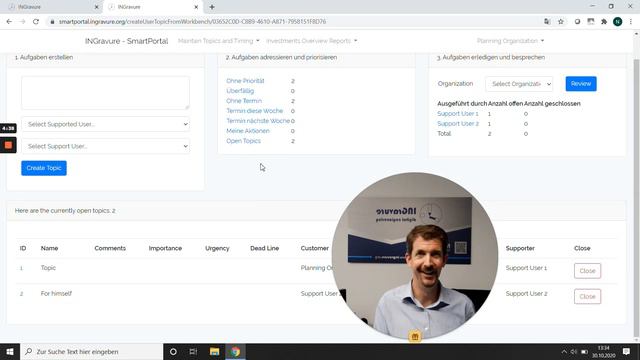Click the webcam video overlay
The image size is (640, 360).
click(x=415, y=256)
